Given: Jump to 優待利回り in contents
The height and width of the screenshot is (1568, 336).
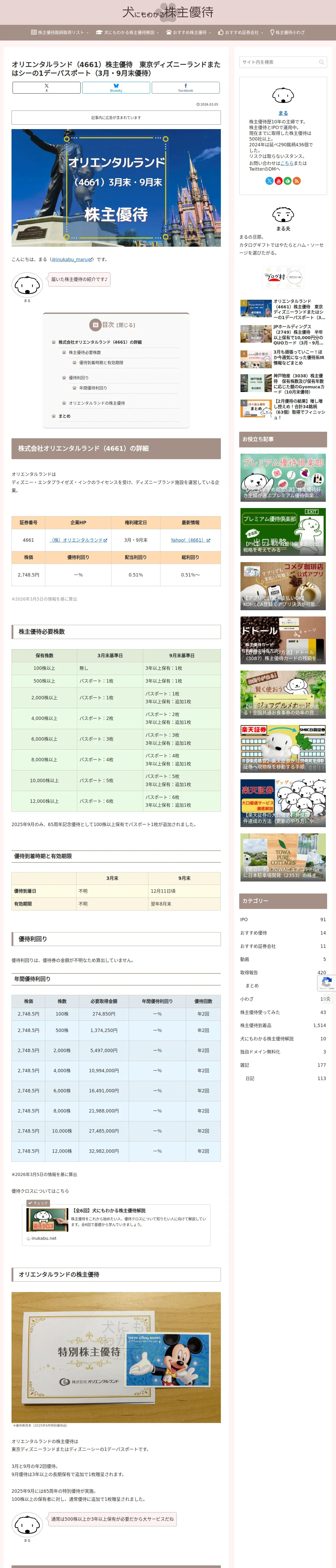Looking at the screenshot, I should (x=79, y=378).
